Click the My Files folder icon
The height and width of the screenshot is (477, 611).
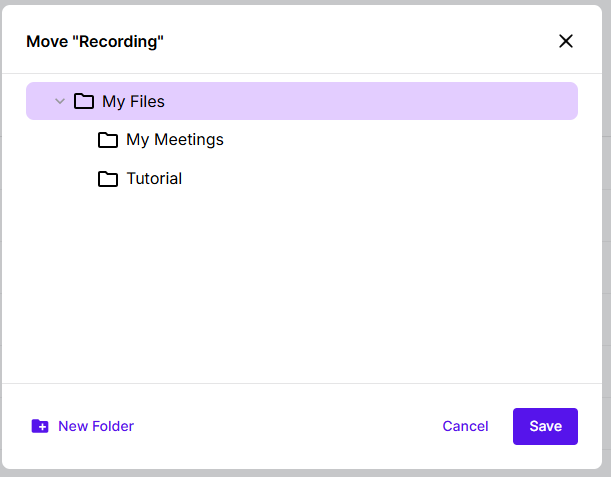(84, 101)
